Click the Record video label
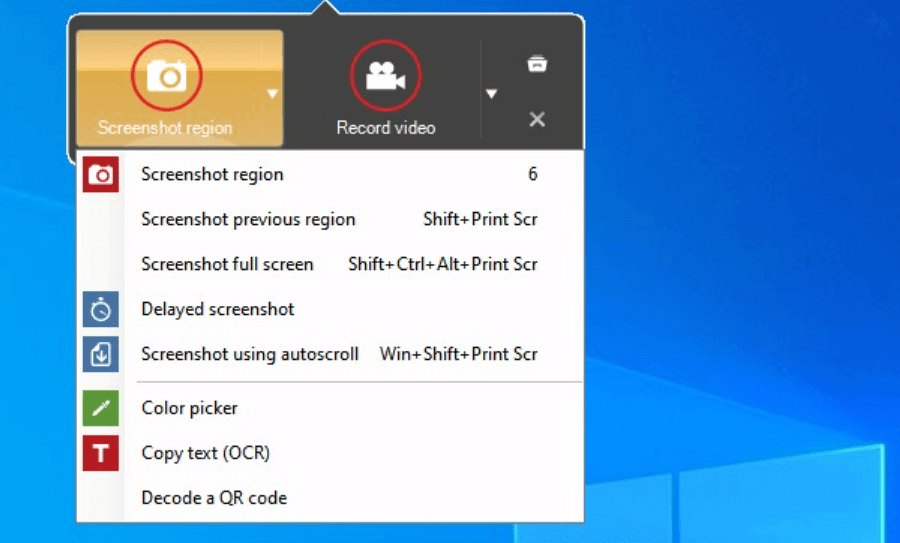 (x=386, y=127)
